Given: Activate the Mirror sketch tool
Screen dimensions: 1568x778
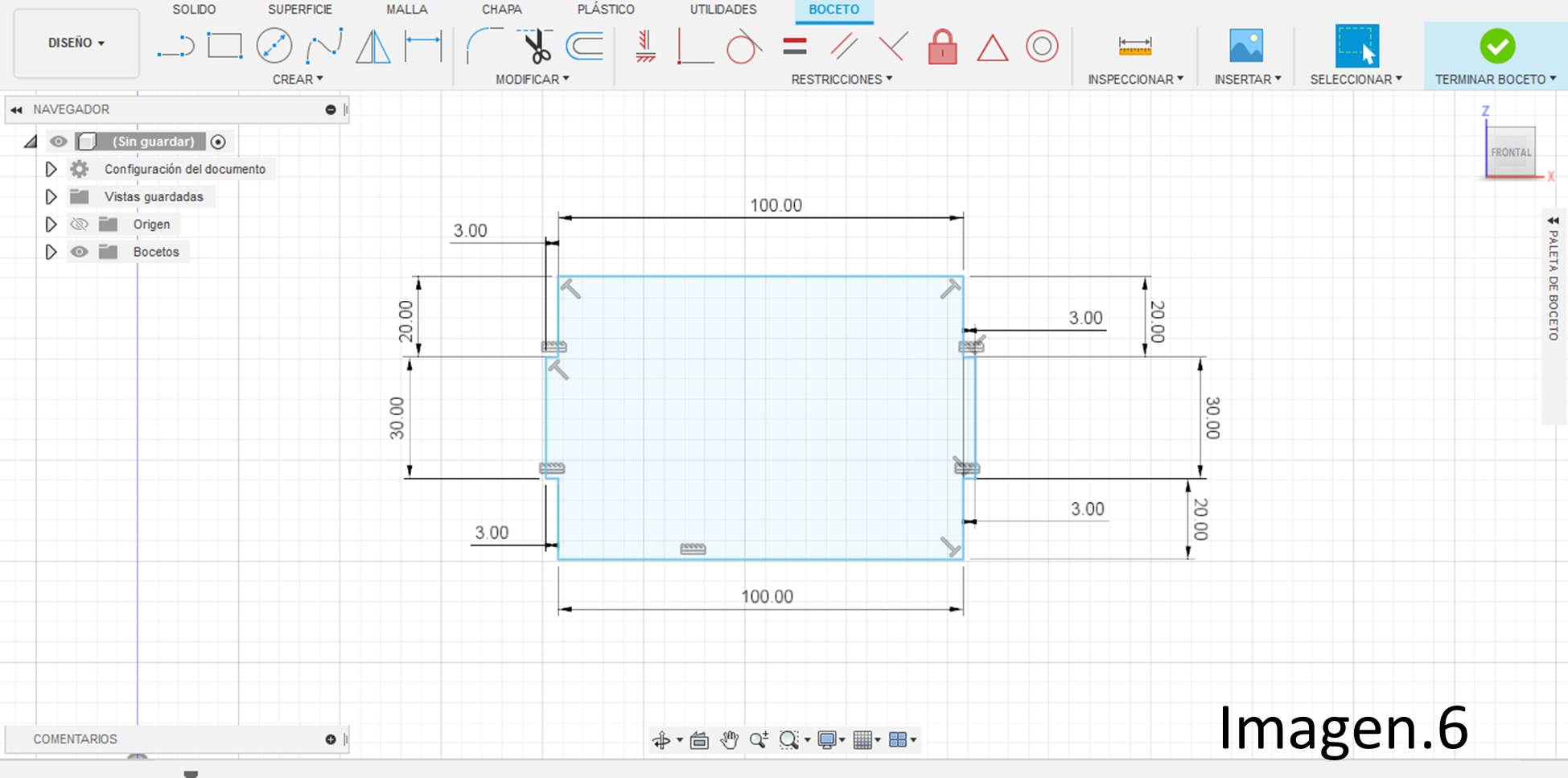Looking at the screenshot, I should click(372, 46).
